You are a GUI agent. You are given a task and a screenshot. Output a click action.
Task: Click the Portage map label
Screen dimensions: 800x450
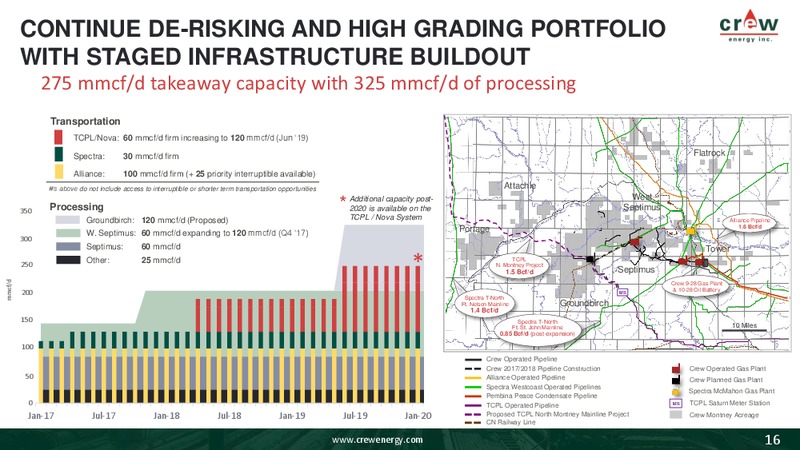474,229
